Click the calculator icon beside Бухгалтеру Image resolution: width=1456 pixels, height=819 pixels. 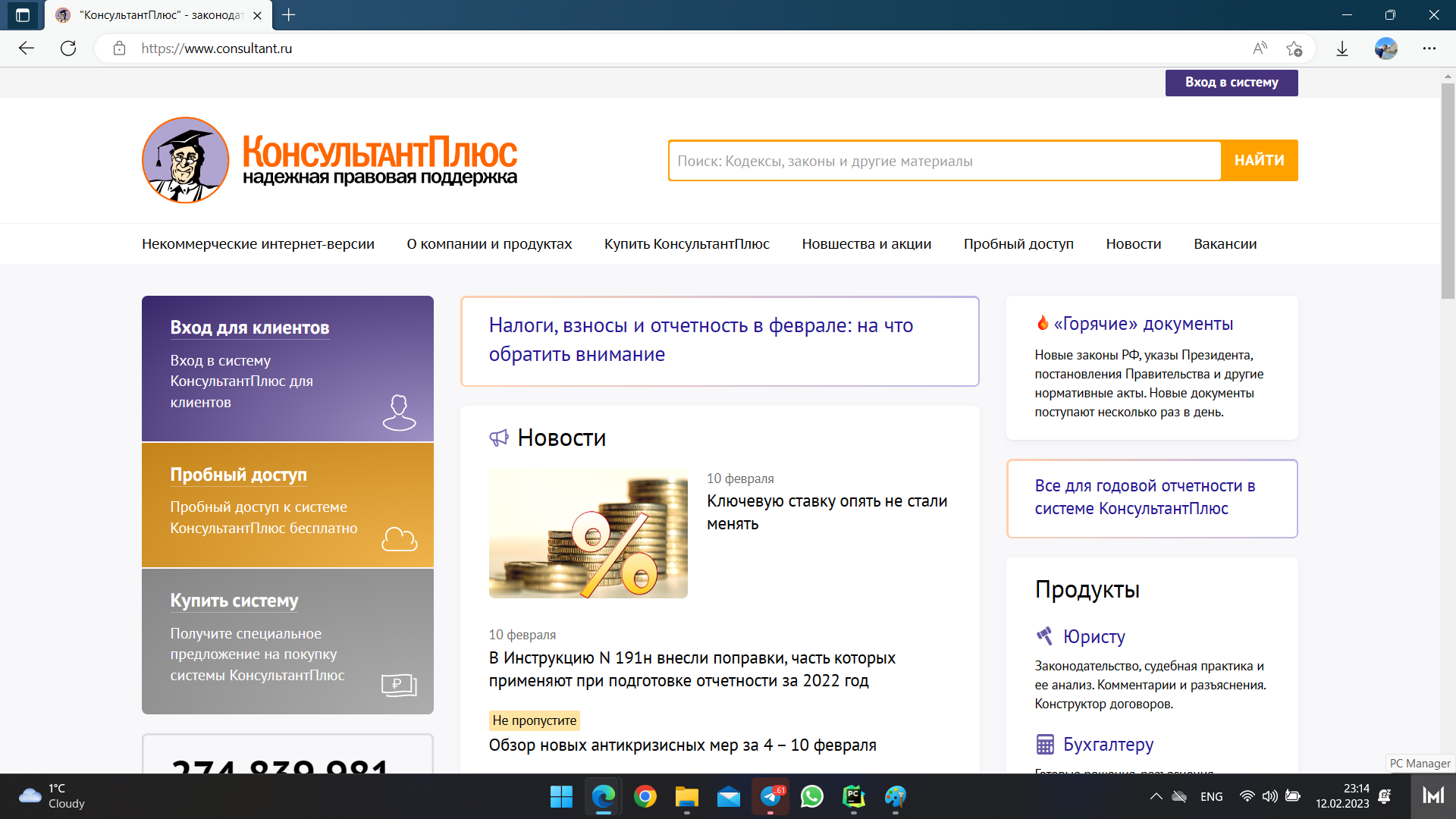[1045, 744]
